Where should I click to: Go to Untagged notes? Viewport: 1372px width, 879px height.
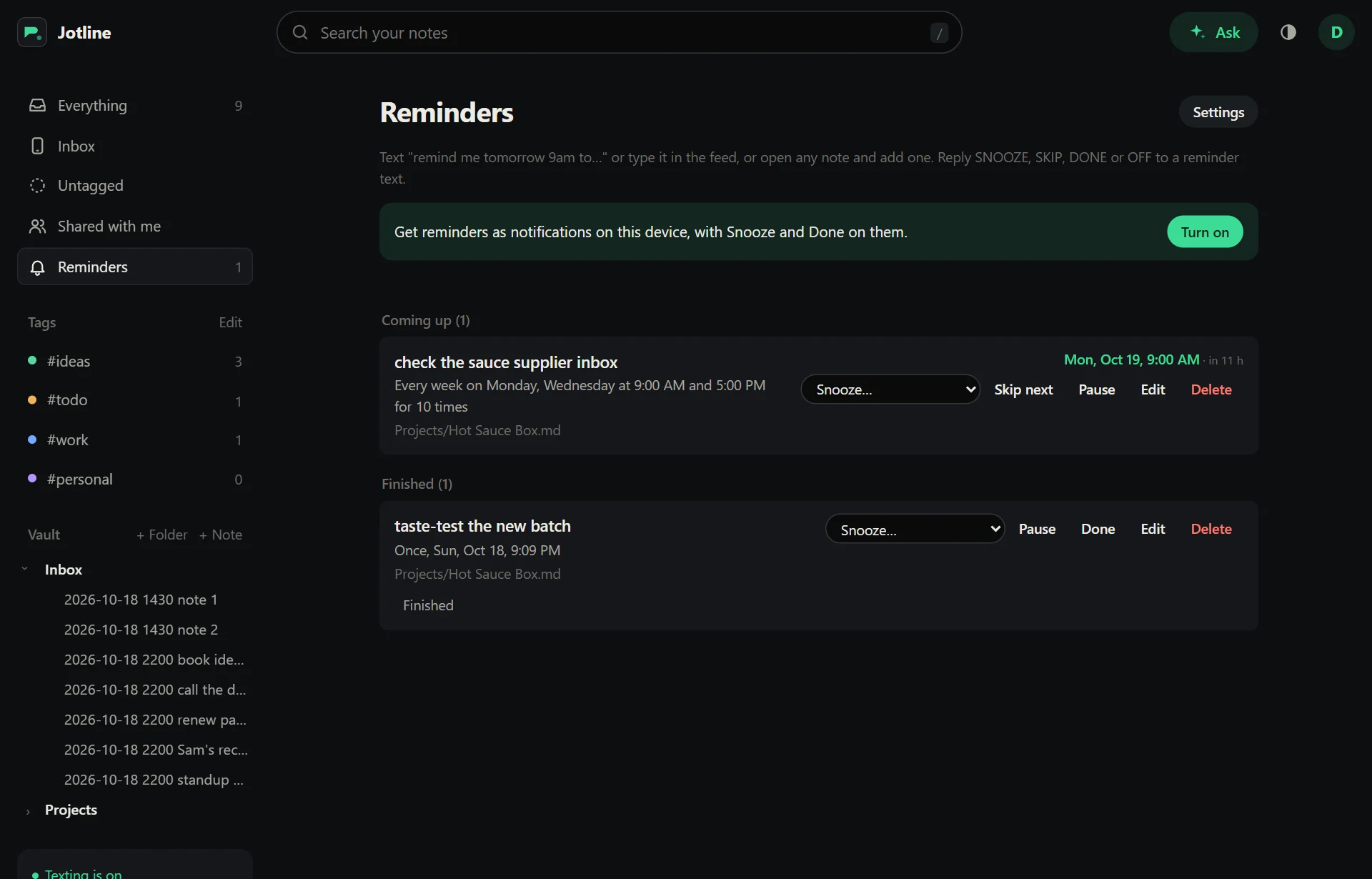point(135,186)
